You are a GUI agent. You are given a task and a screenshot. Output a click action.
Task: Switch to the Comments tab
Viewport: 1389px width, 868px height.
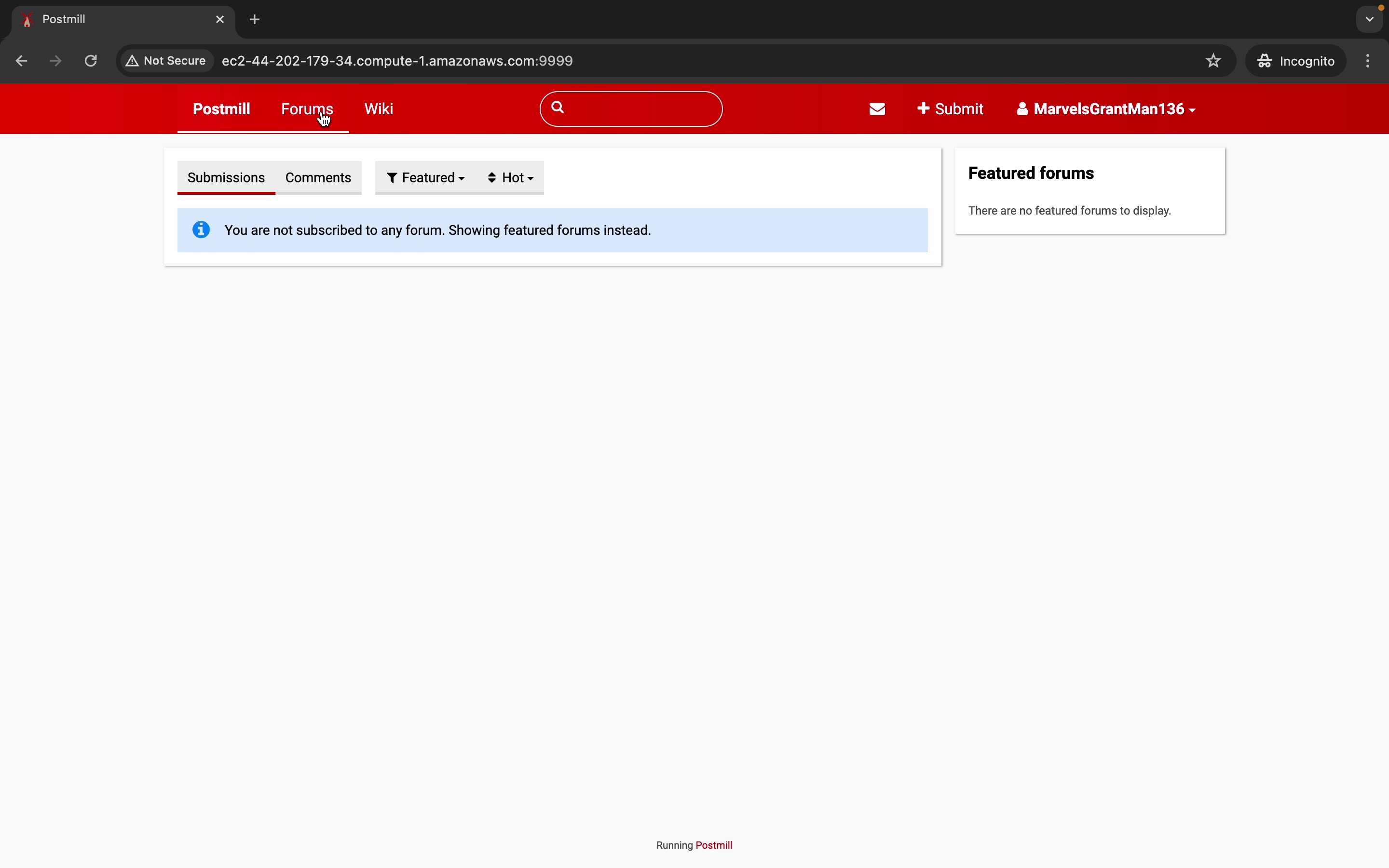[x=318, y=178]
